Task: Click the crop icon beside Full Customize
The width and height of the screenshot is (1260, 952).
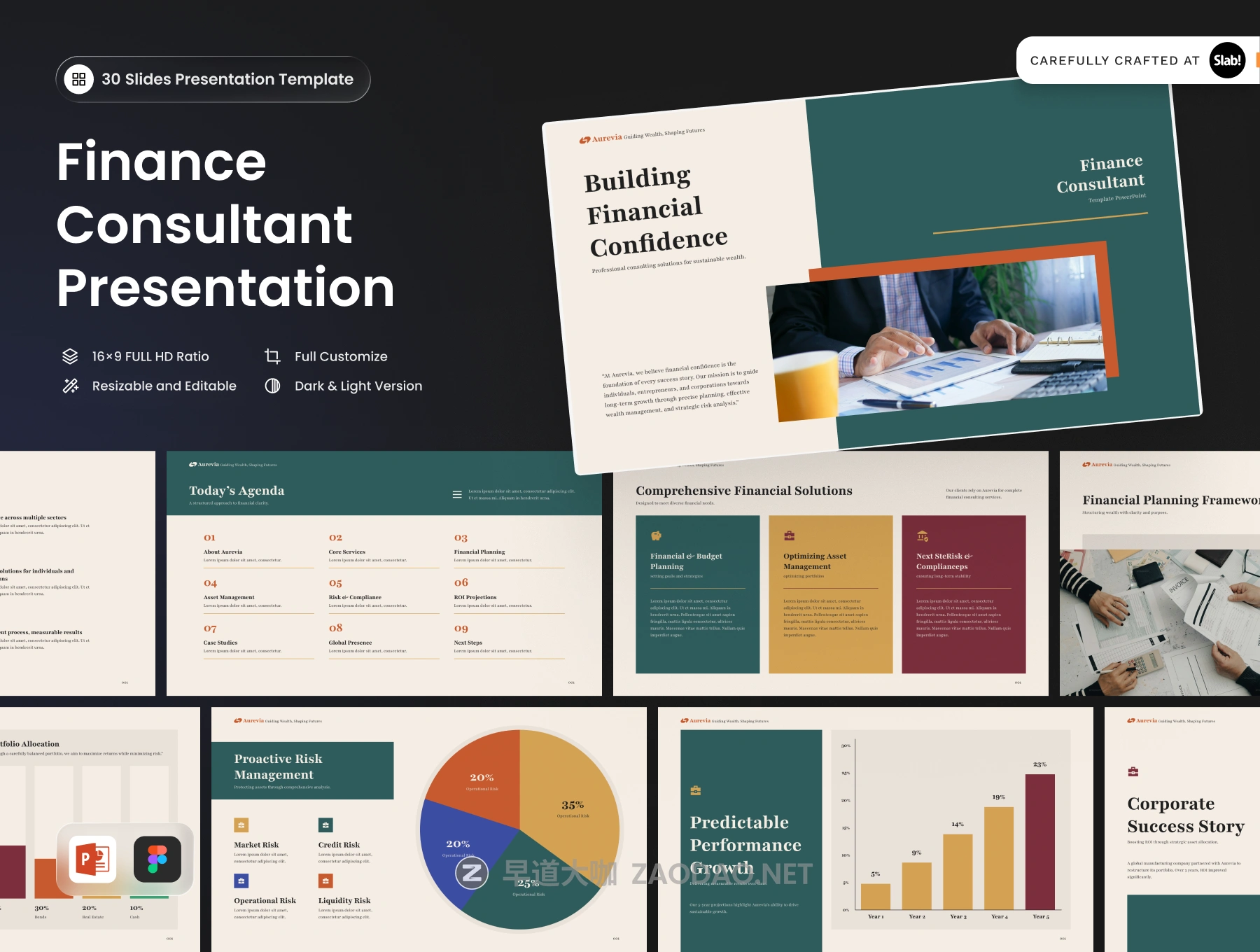Action: tap(272, 356)
